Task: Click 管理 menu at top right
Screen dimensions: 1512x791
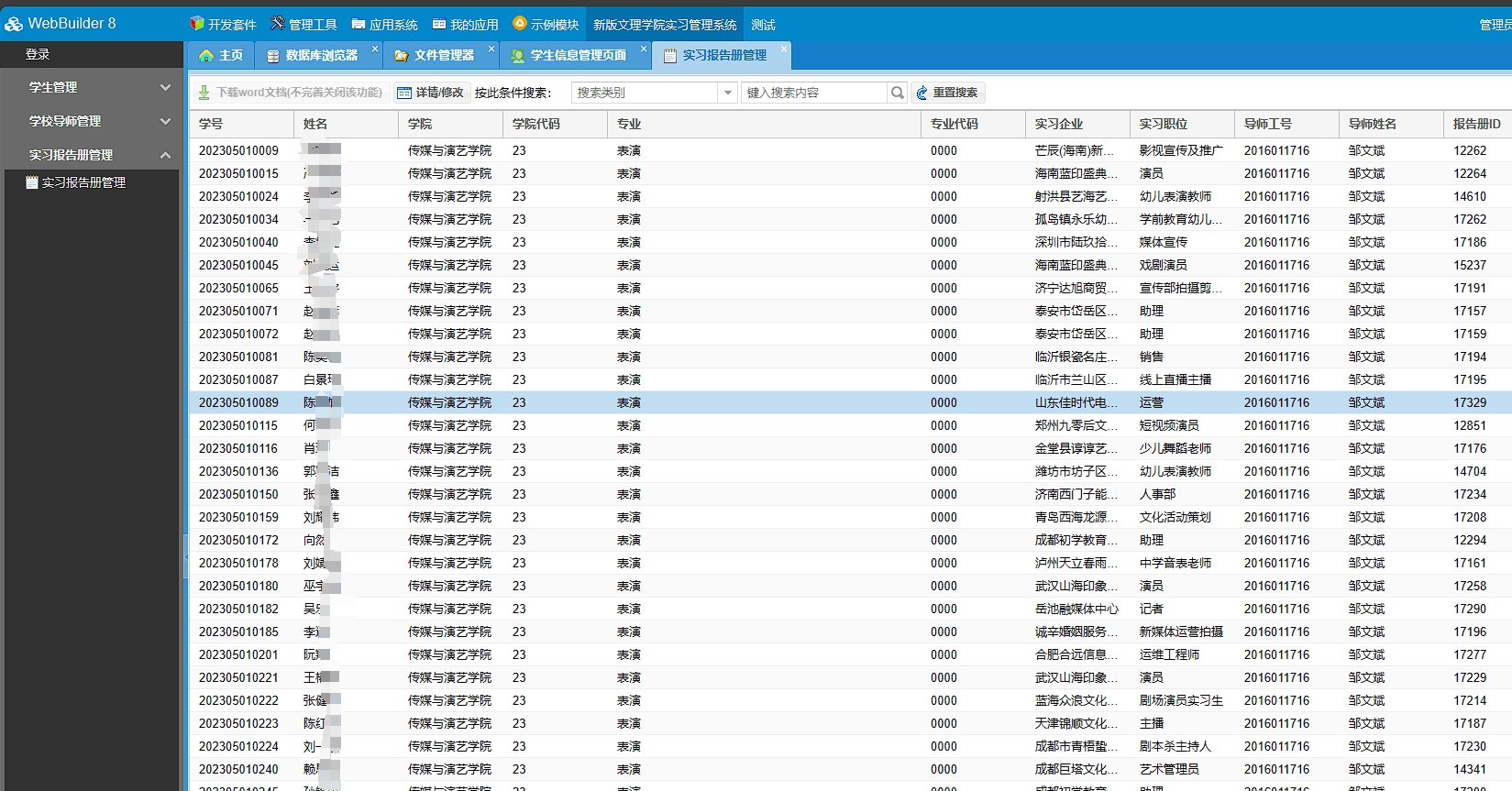Action: click(x=1495, y=25)
